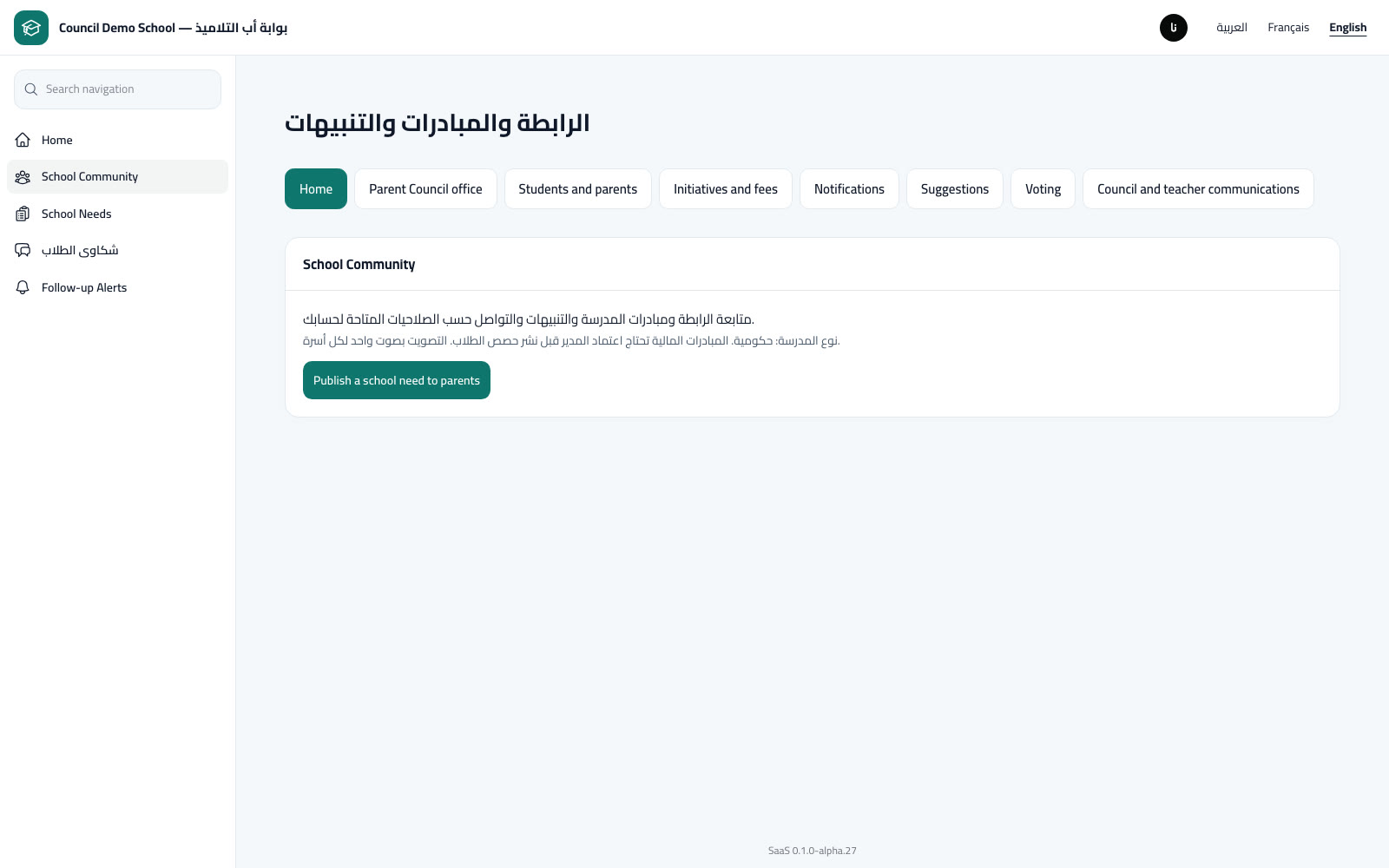Click the Home house icon in sidebar
The height and width of the screenshot is (868, 1389).
[x=23, y=140]
